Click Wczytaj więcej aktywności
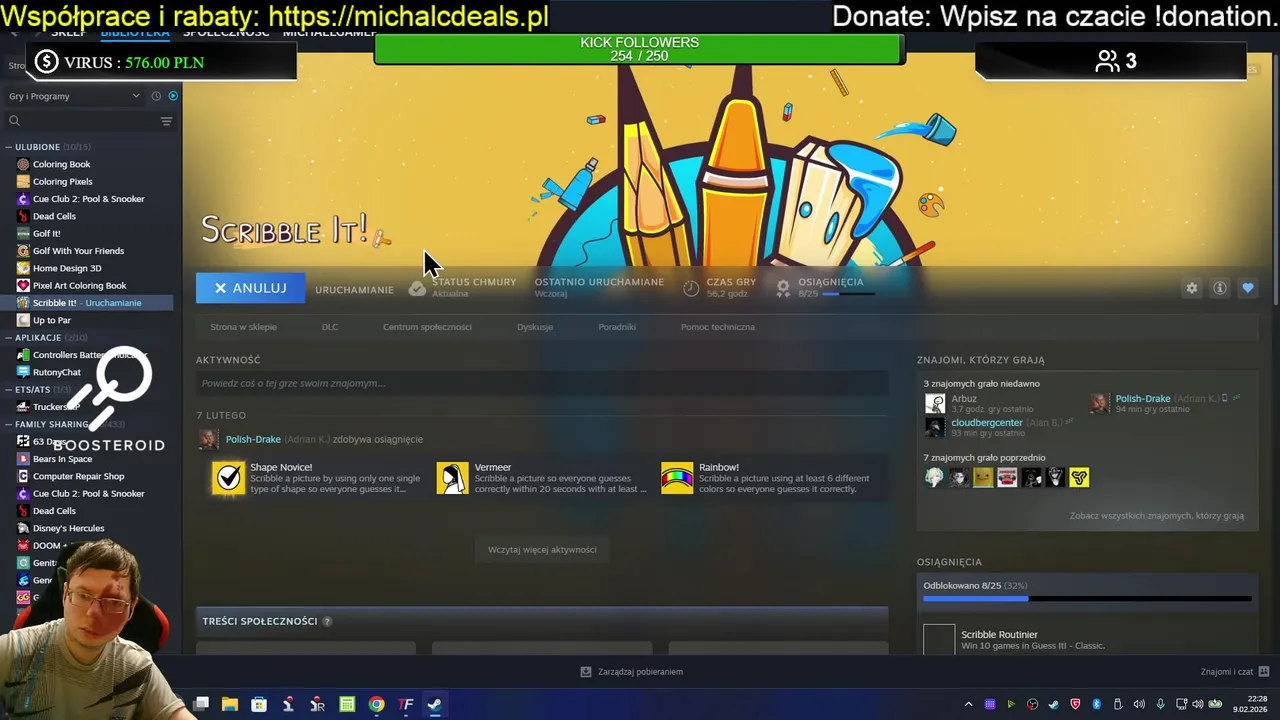1280x720 pixels. pyautogui.click(x=542, y=549)
